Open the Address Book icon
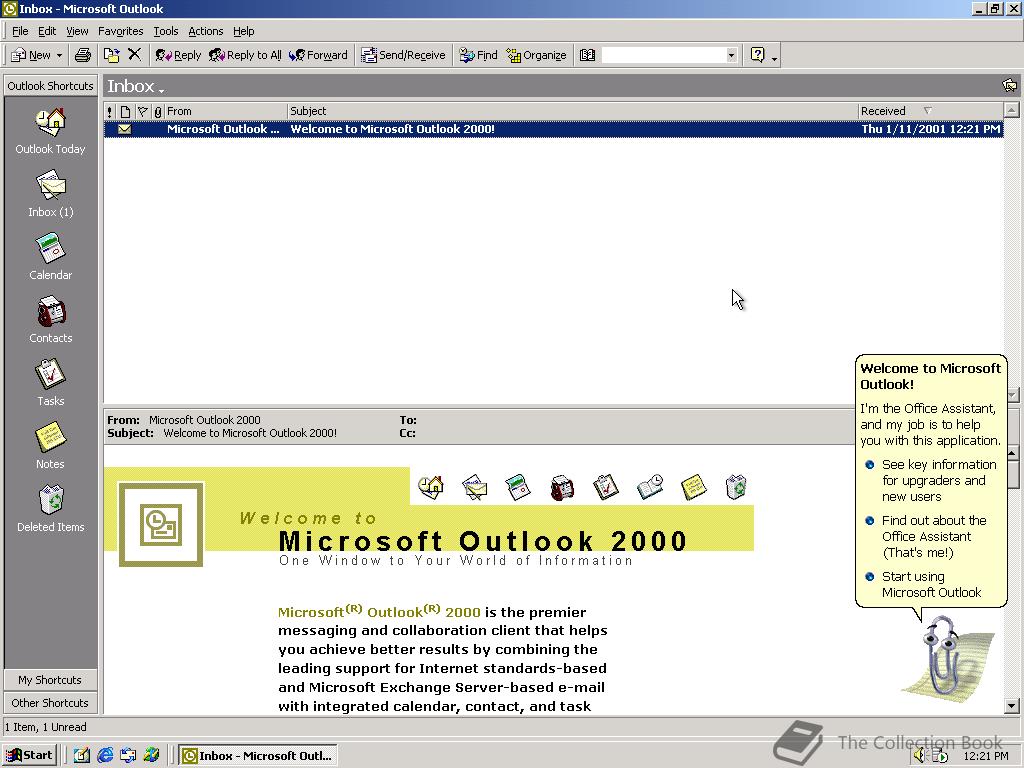The image size is (1024, 768). 587,55
